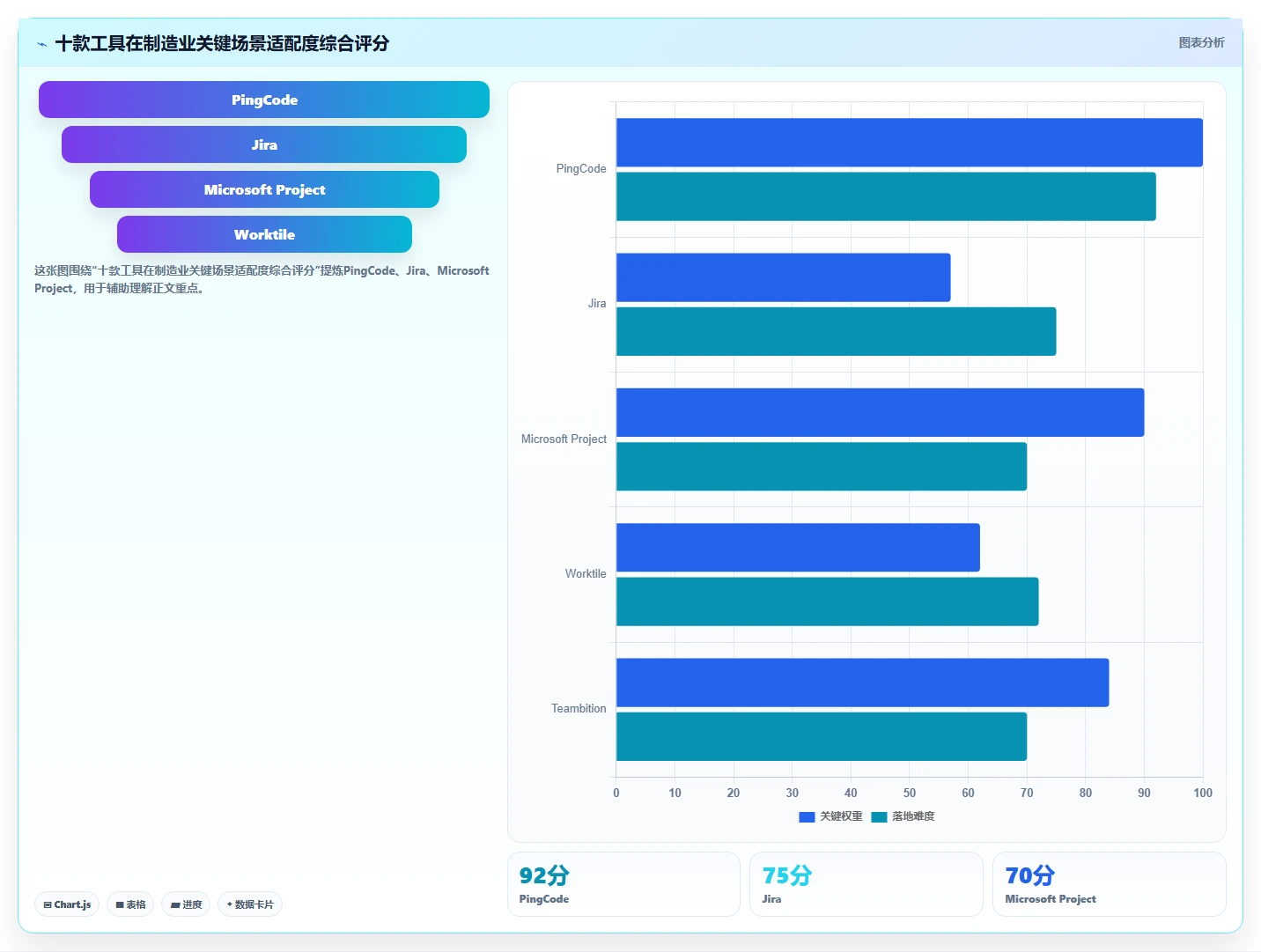Click the 表格 tag chip

point(130,904)
